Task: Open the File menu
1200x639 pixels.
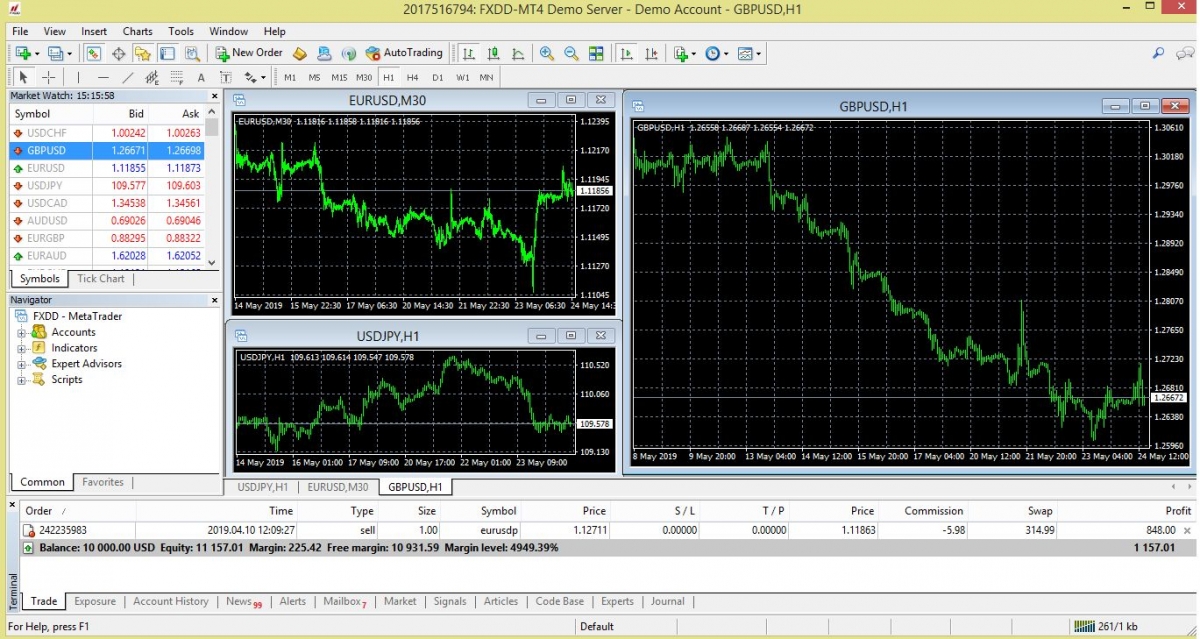Action: click(x=20, y=32)
